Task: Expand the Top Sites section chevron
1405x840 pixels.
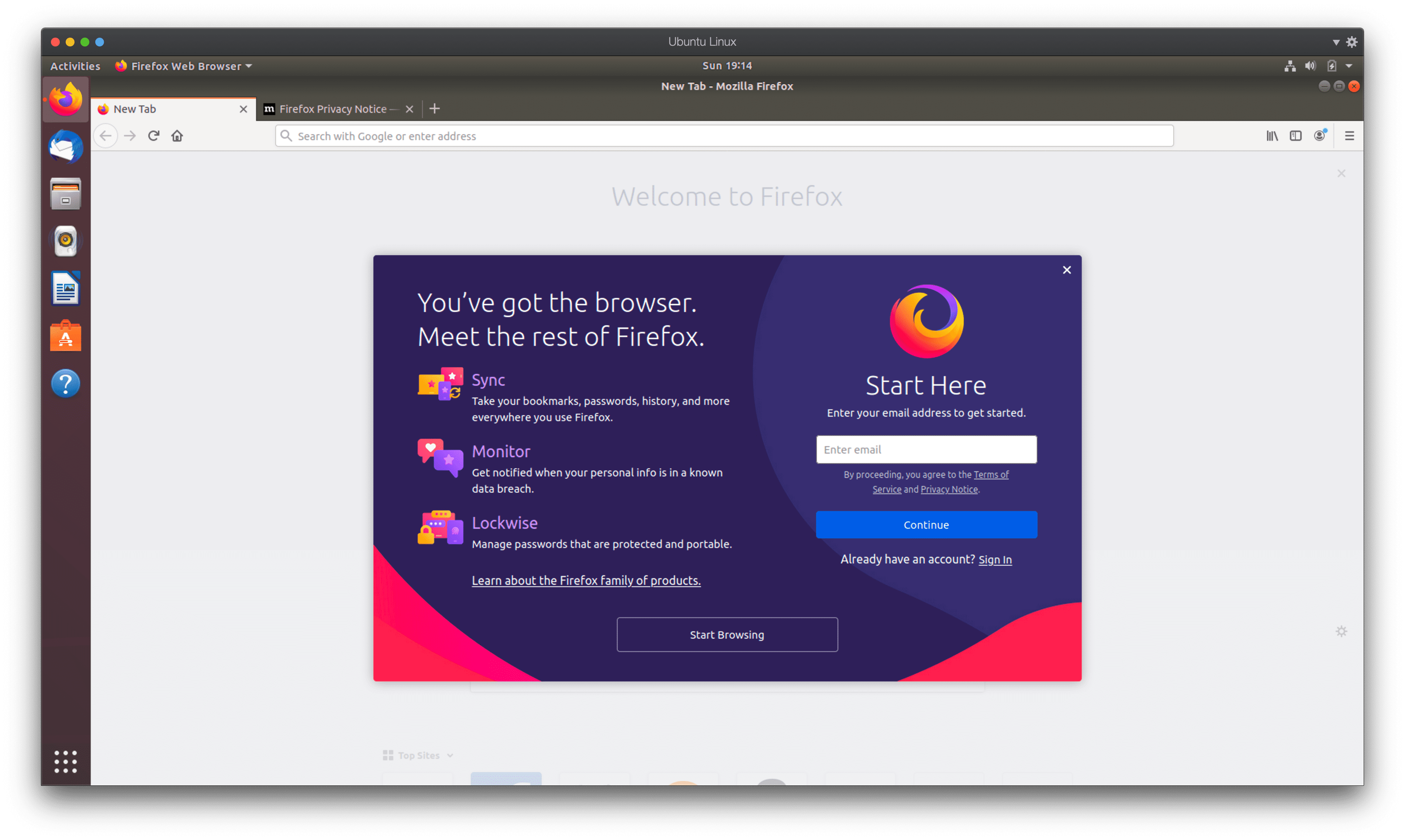Action: [x=450, y=756]
